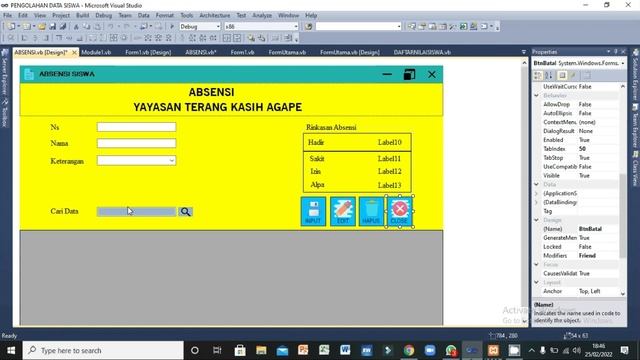Viewport: 640px width, 360px height.
Task: Click the Ns text box on the form
Action: pos(136,127)
